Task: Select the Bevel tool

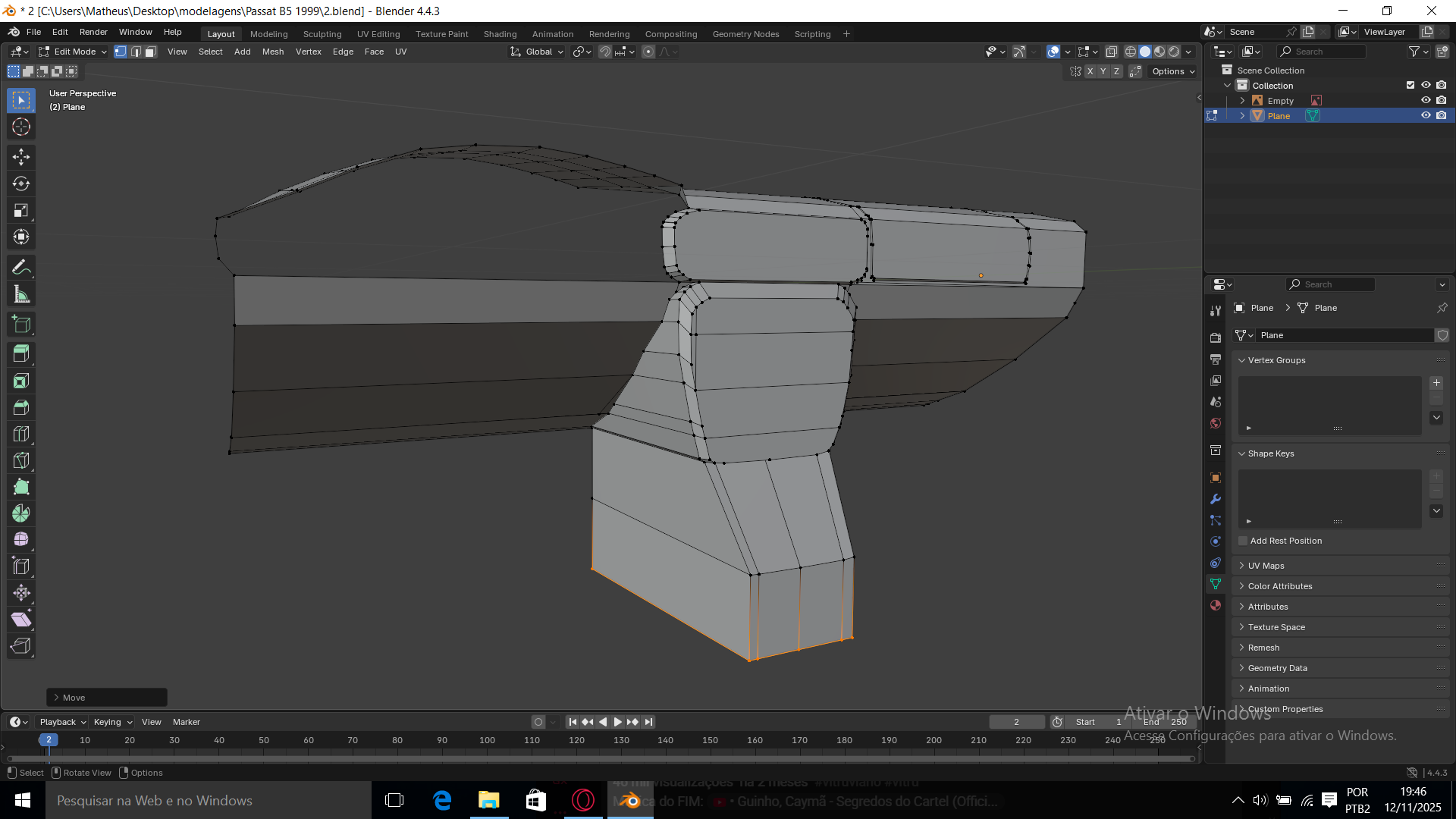Action: pos(21,407)
